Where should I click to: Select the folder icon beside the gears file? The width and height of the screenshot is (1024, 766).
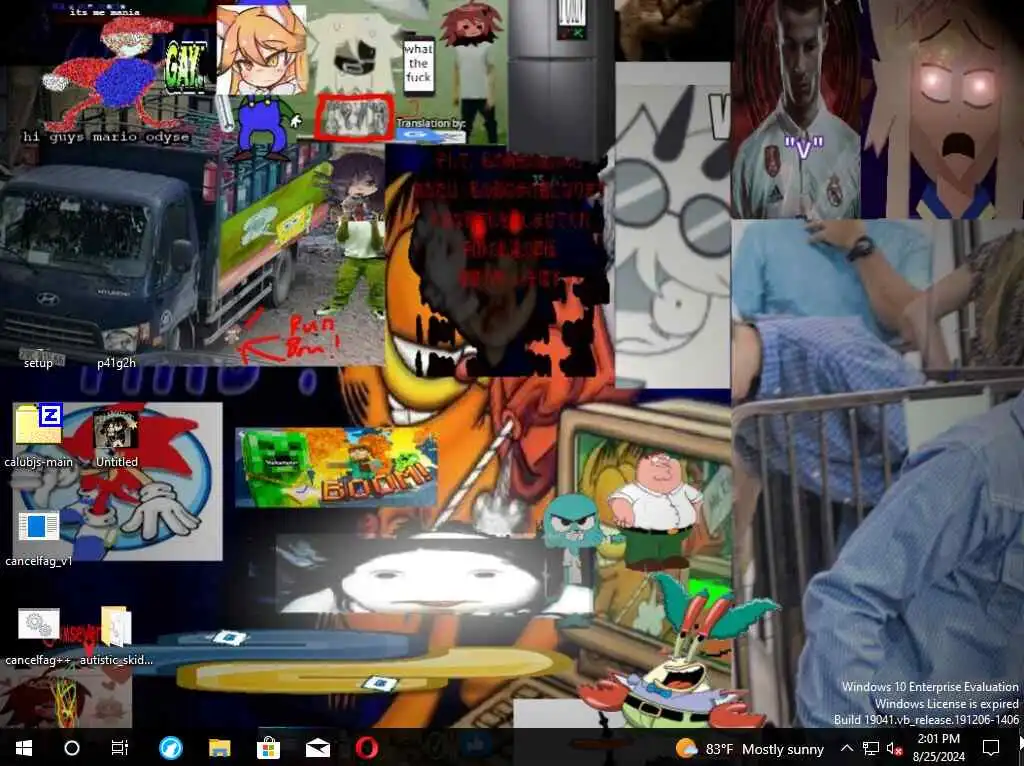[116, 637]
